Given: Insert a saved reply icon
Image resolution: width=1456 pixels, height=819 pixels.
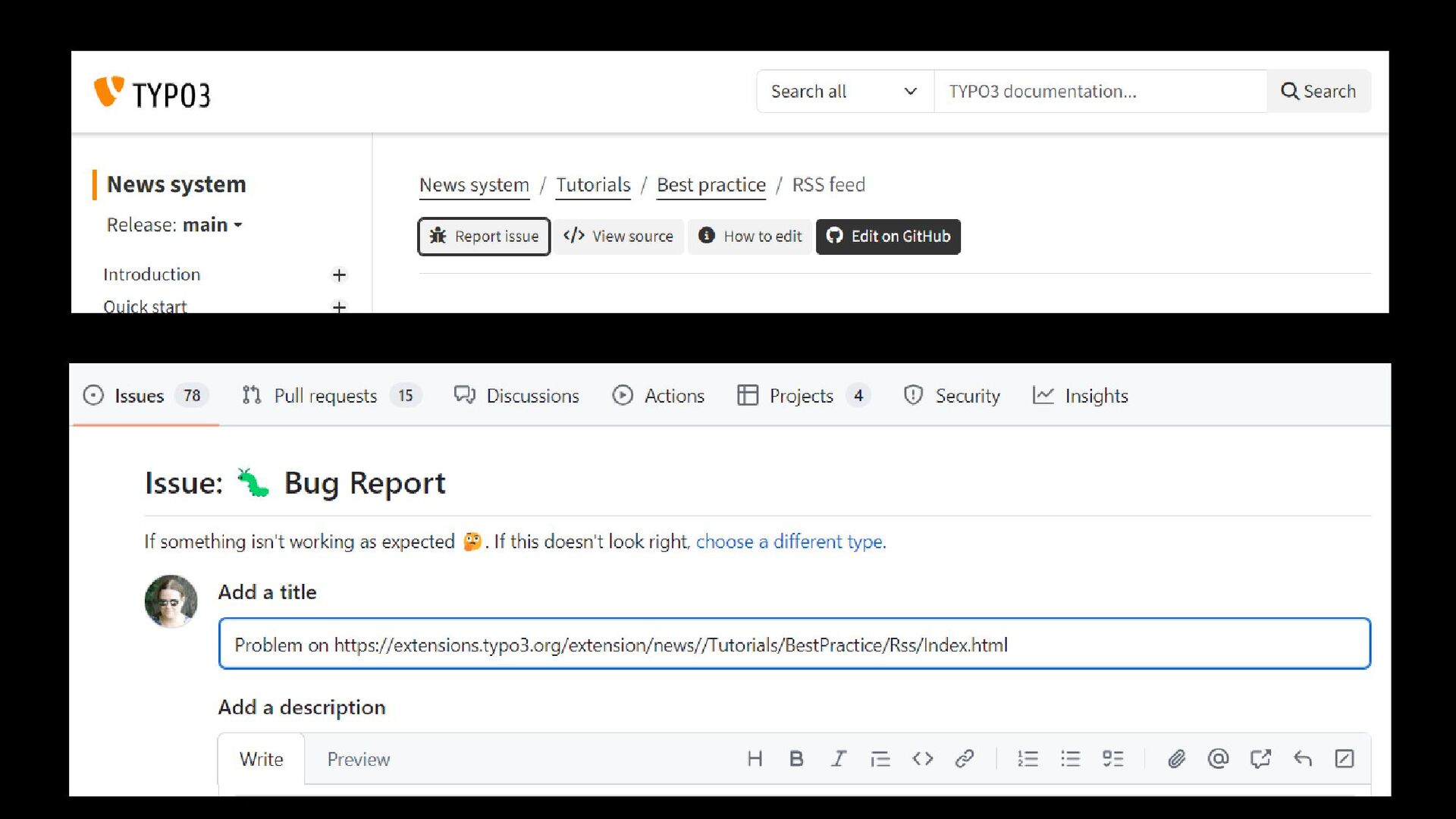Looking at the screenshot, I should [x=1303, y=759].
